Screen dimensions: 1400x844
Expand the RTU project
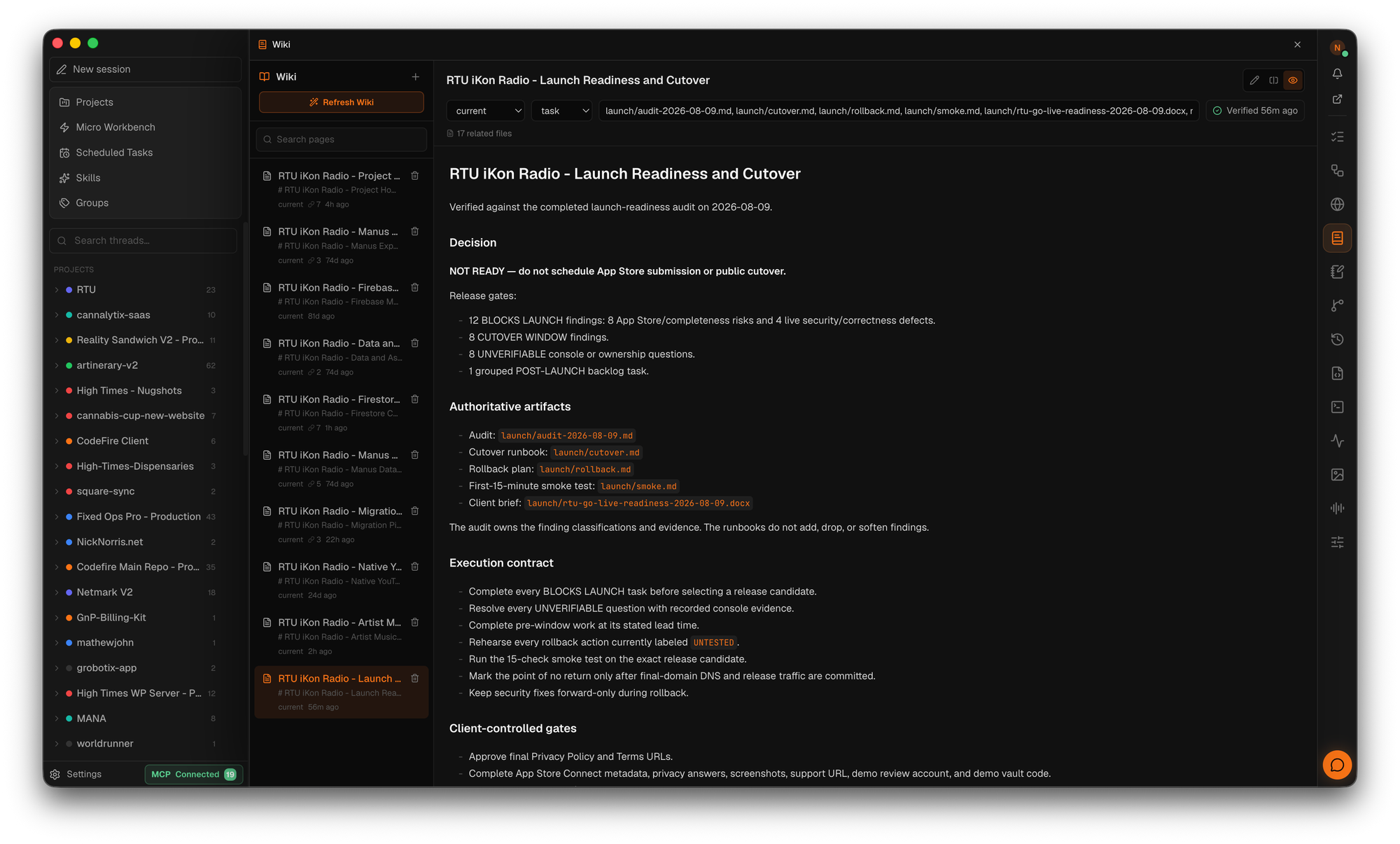point(57,290)
